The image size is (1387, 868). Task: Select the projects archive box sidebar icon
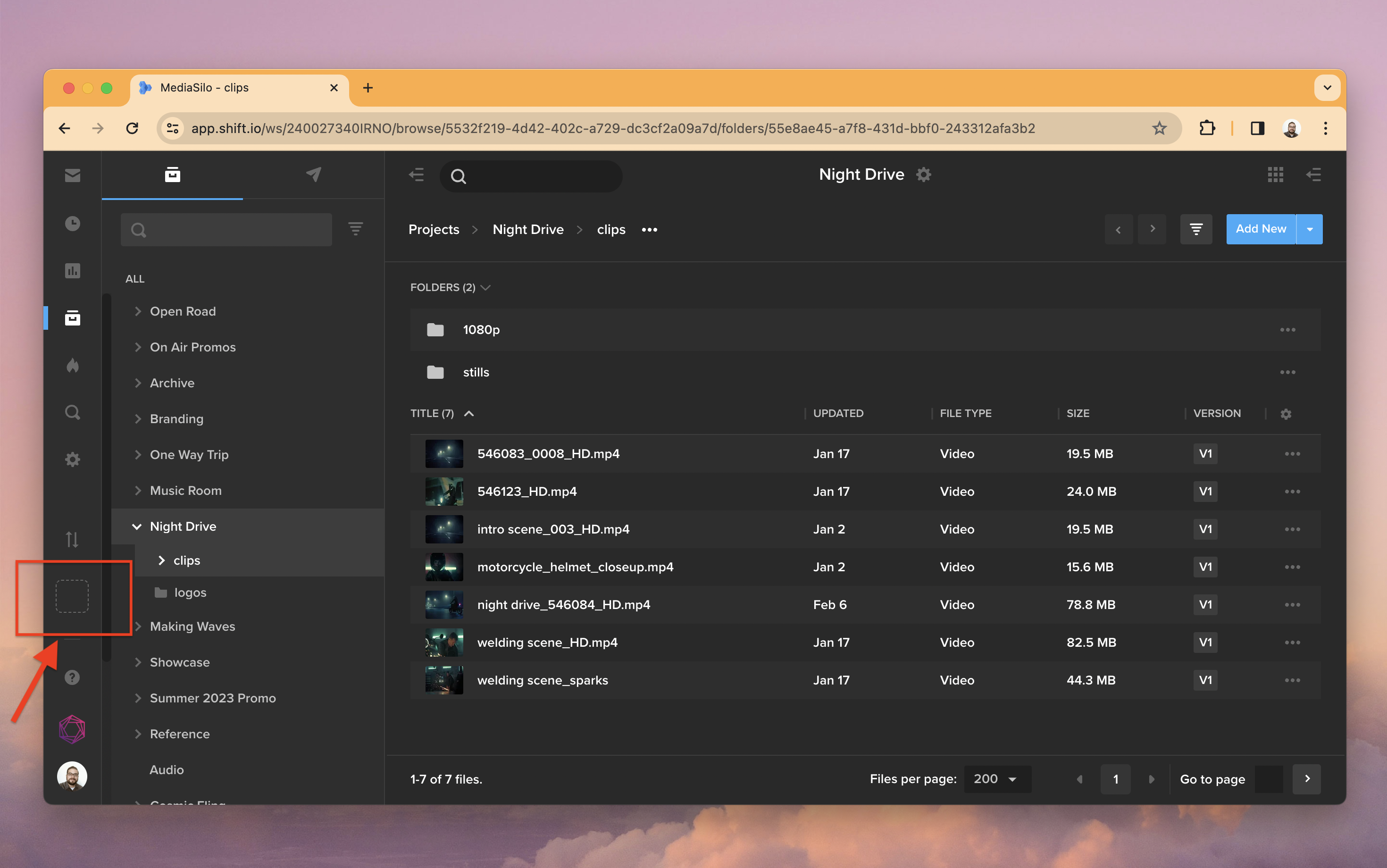[x=72, y=317]
